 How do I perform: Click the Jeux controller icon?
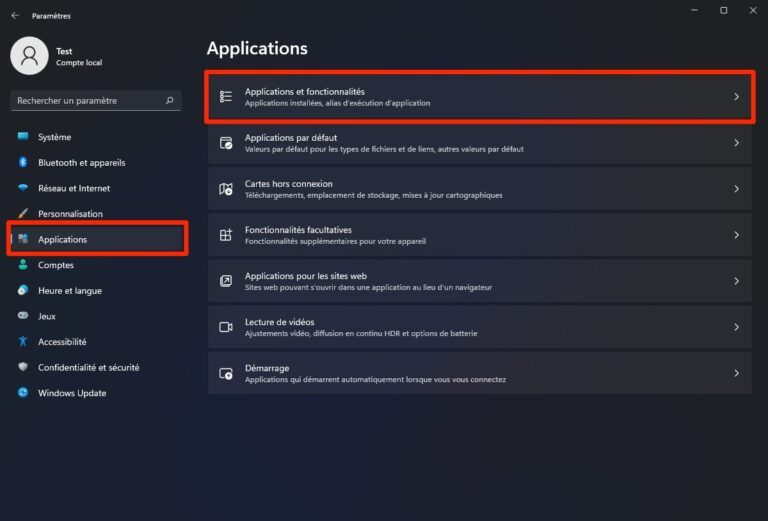[x=23, y=316]
